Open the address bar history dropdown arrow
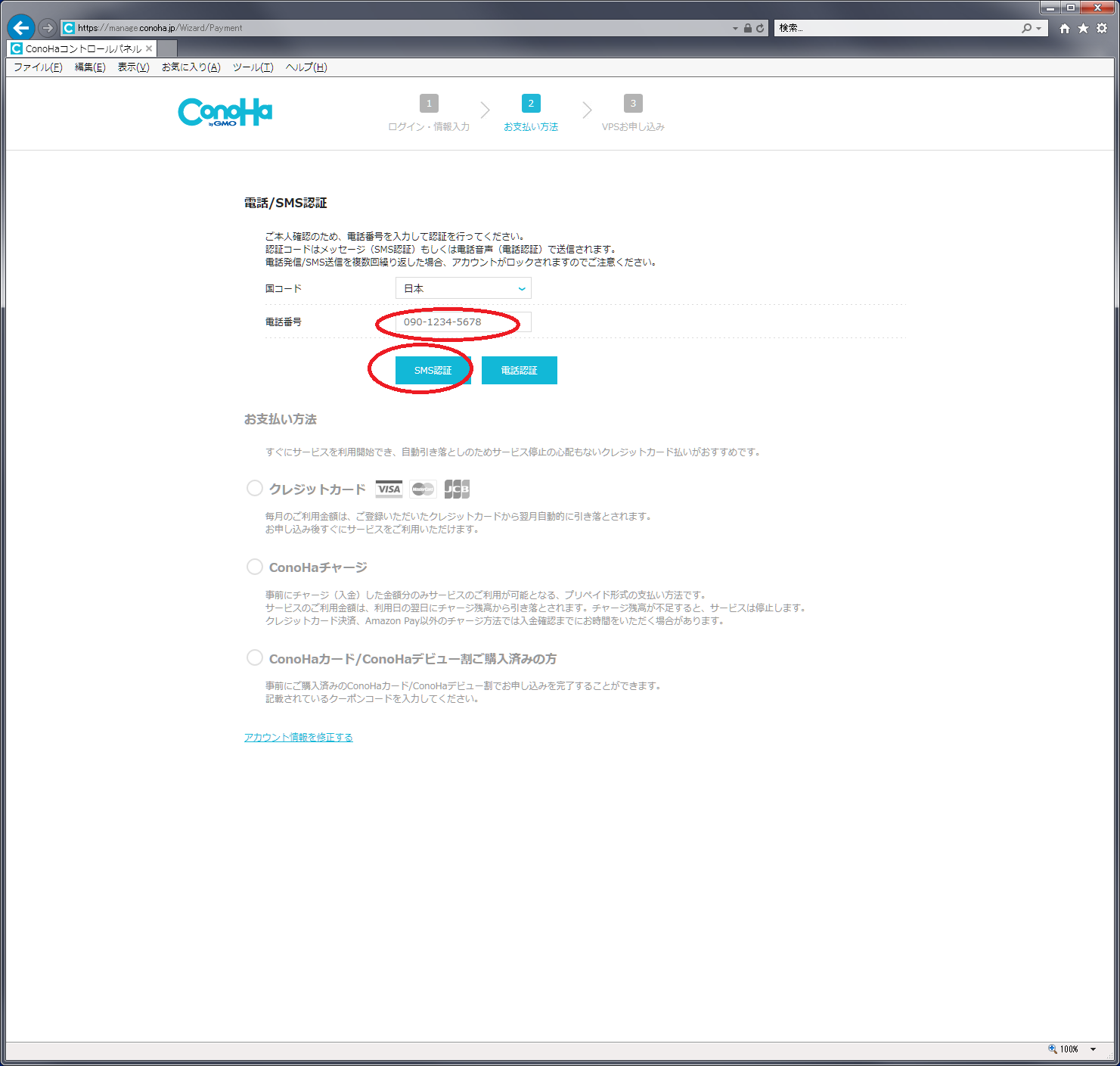1120x1066 pixels. 735,28
